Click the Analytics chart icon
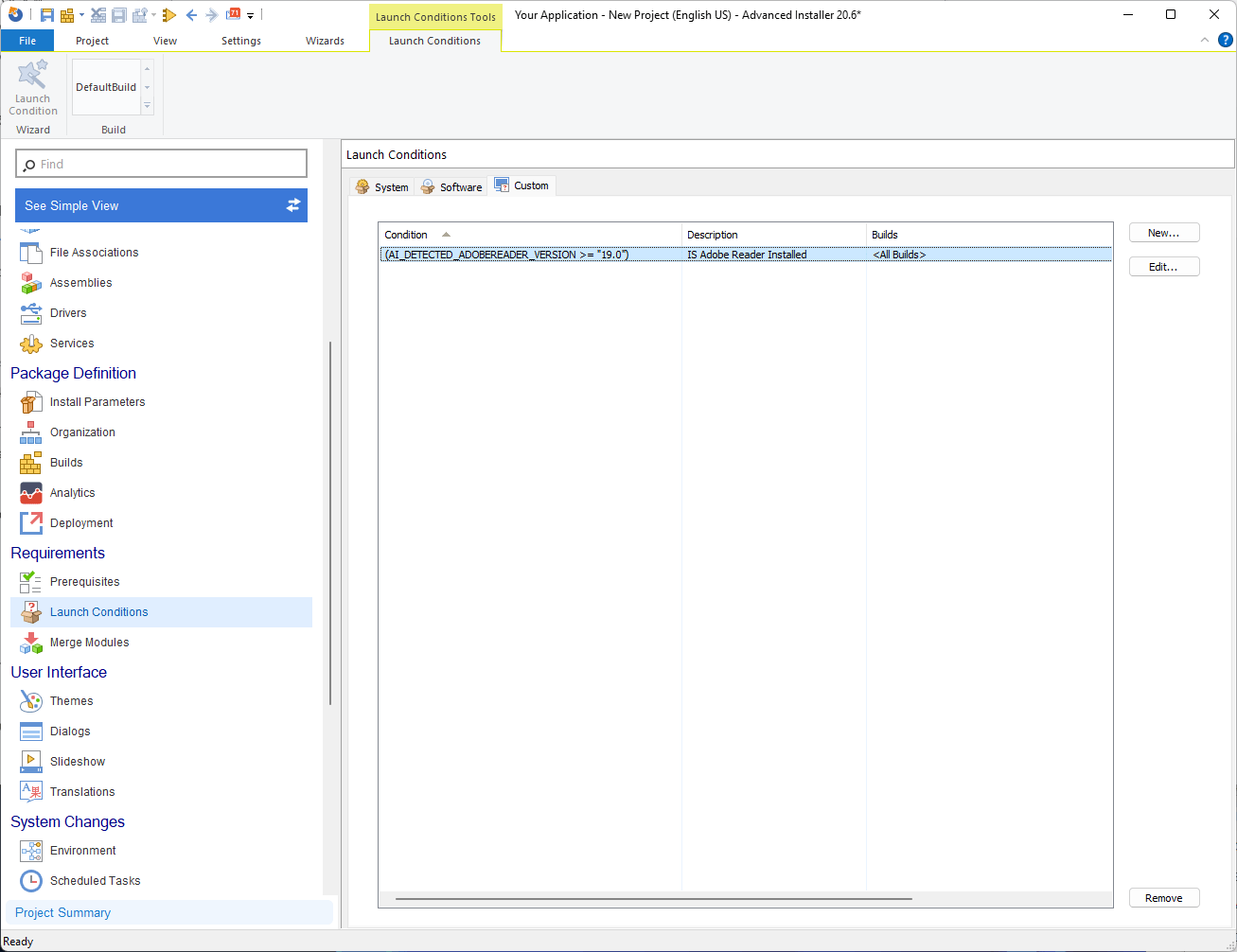The height and width of the screenshot is (952, 1237). (31, 493)
